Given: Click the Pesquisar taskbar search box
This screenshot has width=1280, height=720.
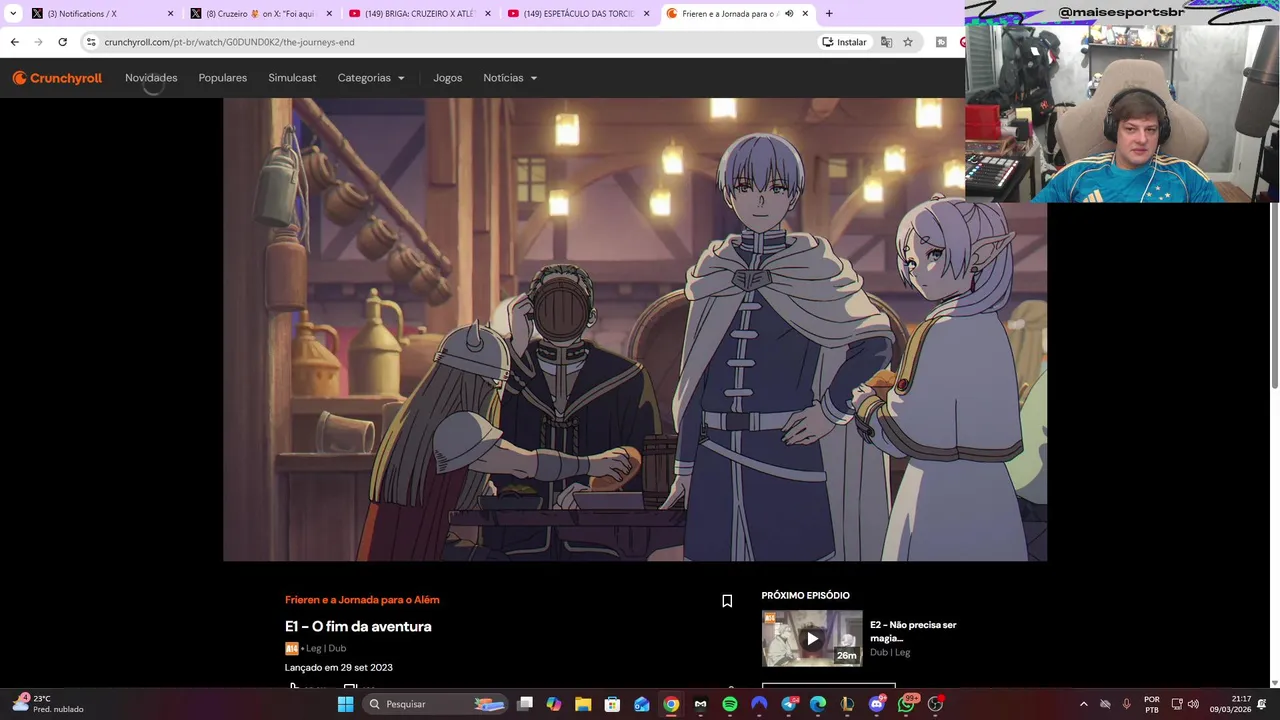Looking at the screenshot, I should click(435, 704).
